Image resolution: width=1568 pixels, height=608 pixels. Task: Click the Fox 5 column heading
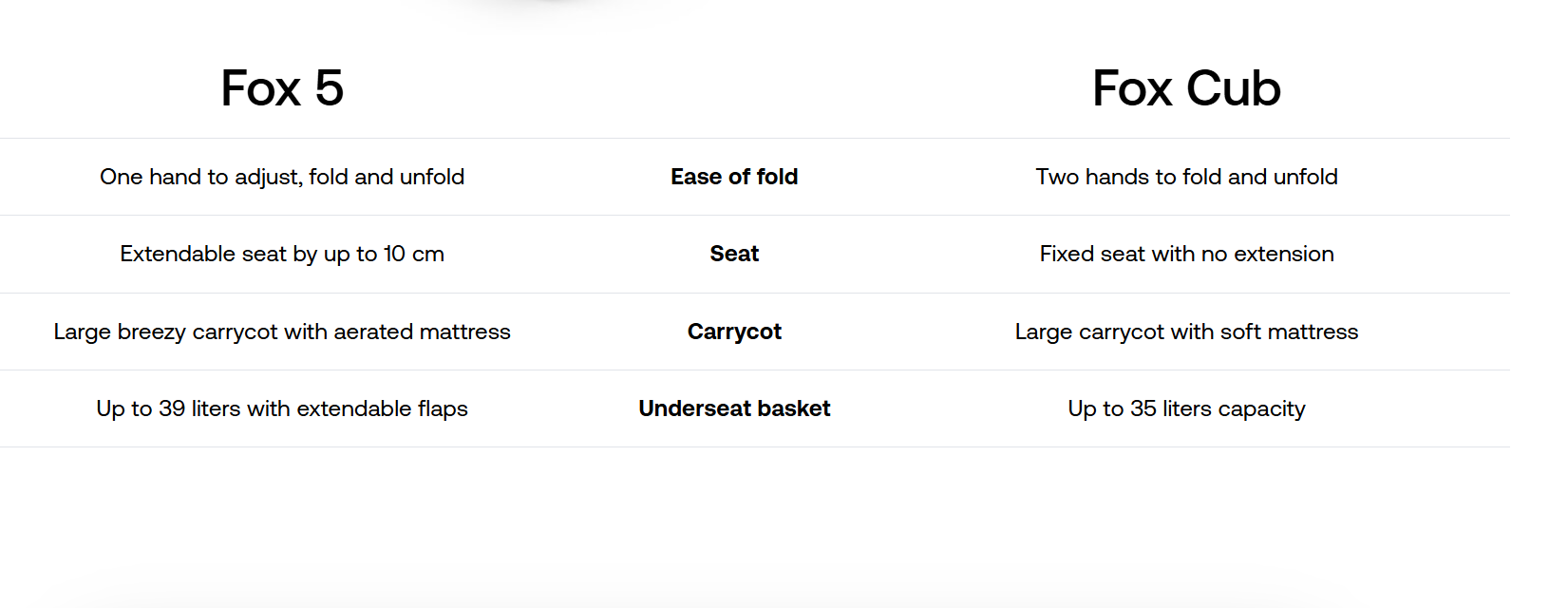pos(282,88)
